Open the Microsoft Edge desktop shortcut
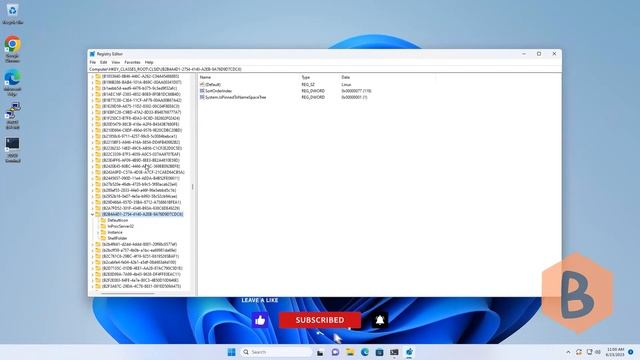The height and width of the screenshot is (360, 640). coord(13,83)
